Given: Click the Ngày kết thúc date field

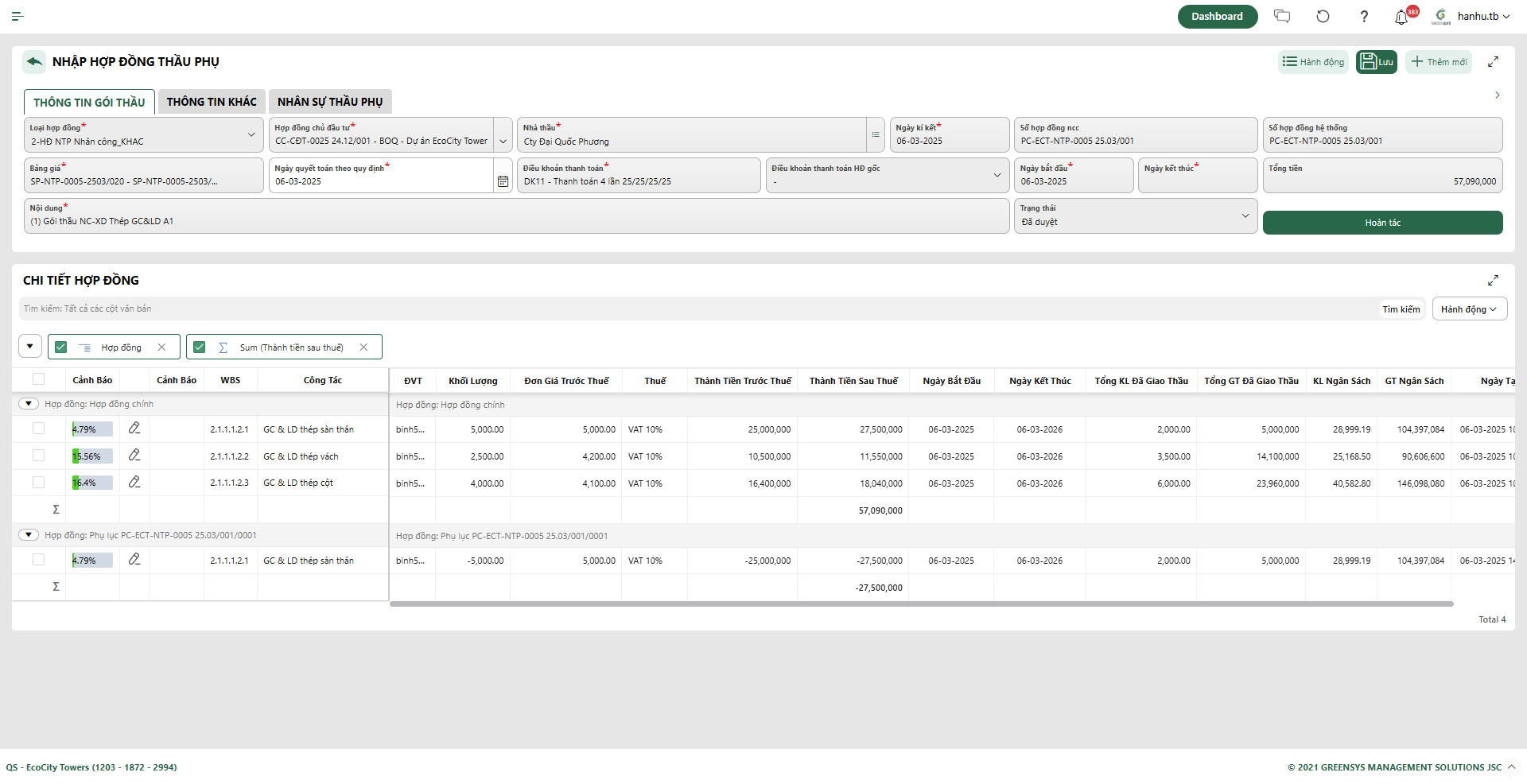Looking at the screenshot, I should click(1197, 175).
